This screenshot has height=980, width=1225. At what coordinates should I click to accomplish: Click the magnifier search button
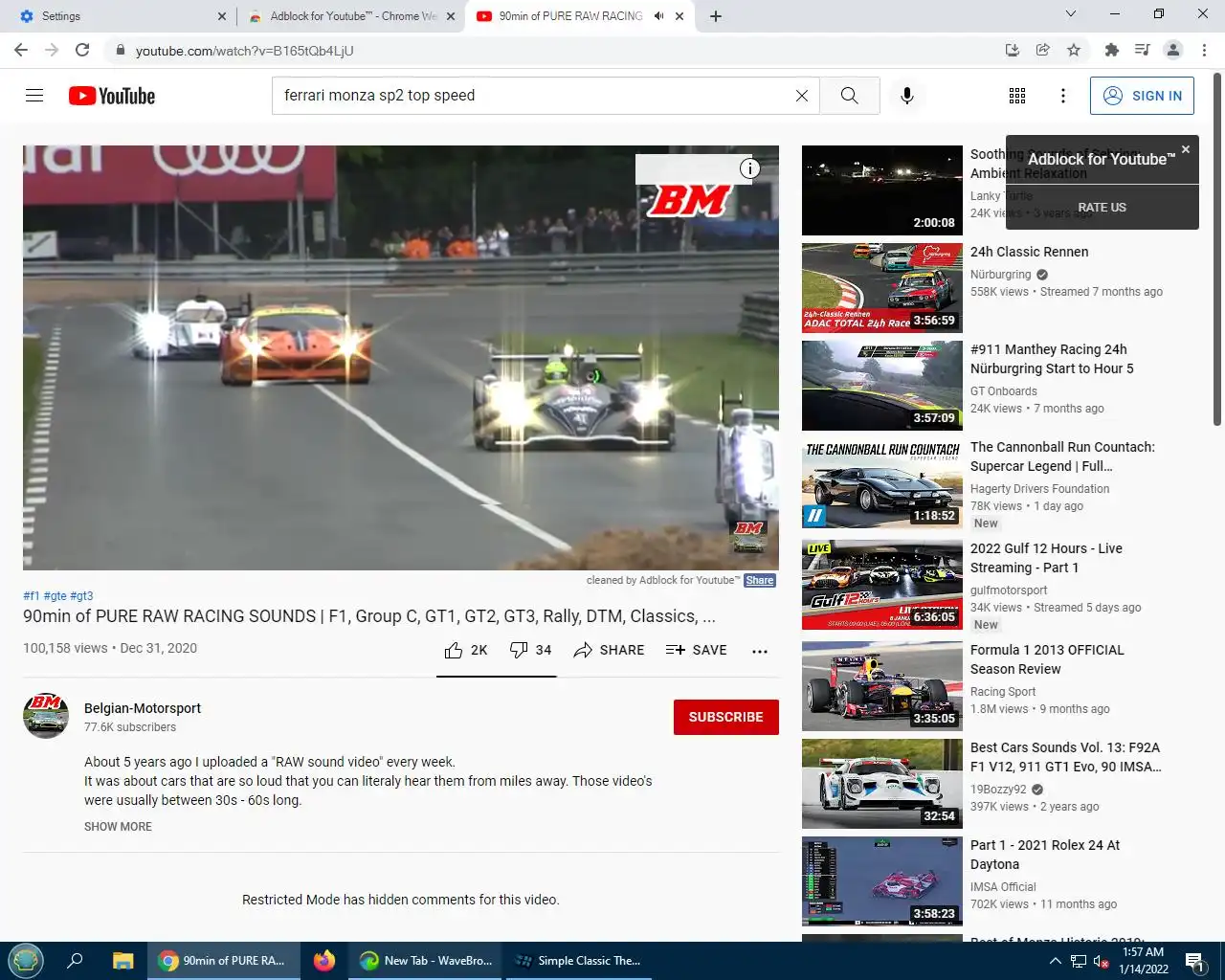(x=849, y=96)
